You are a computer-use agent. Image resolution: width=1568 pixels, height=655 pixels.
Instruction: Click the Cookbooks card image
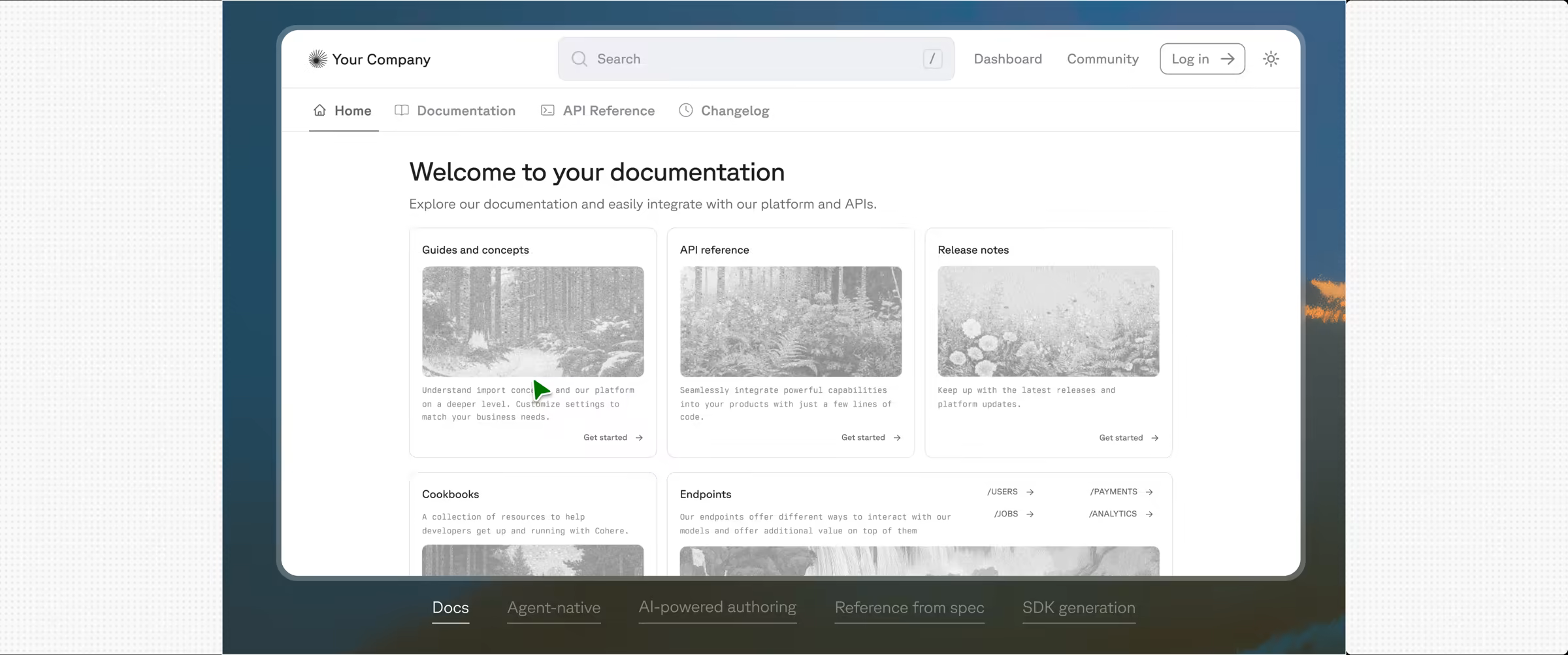click(x=532, y=560)
